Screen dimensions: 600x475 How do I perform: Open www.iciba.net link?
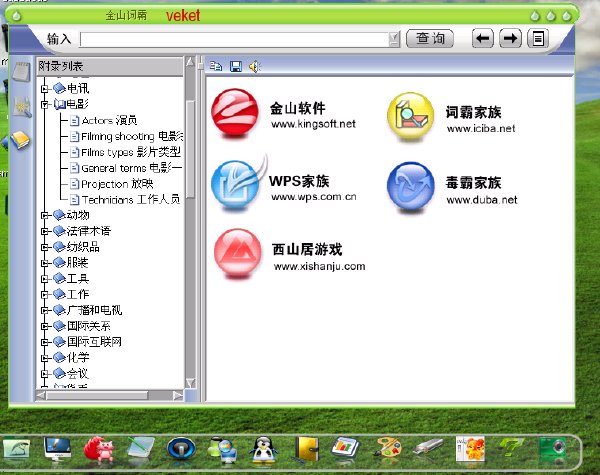tap(481, 129)
